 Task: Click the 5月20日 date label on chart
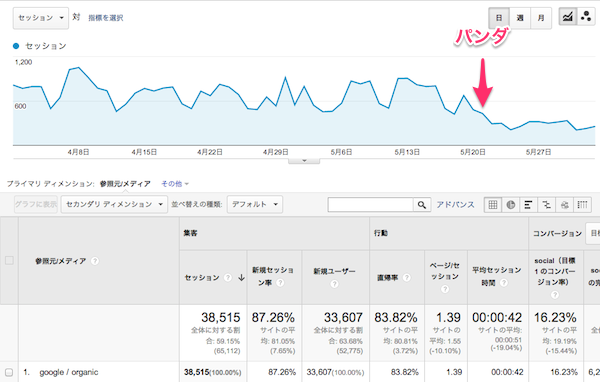tap(473, 152)
